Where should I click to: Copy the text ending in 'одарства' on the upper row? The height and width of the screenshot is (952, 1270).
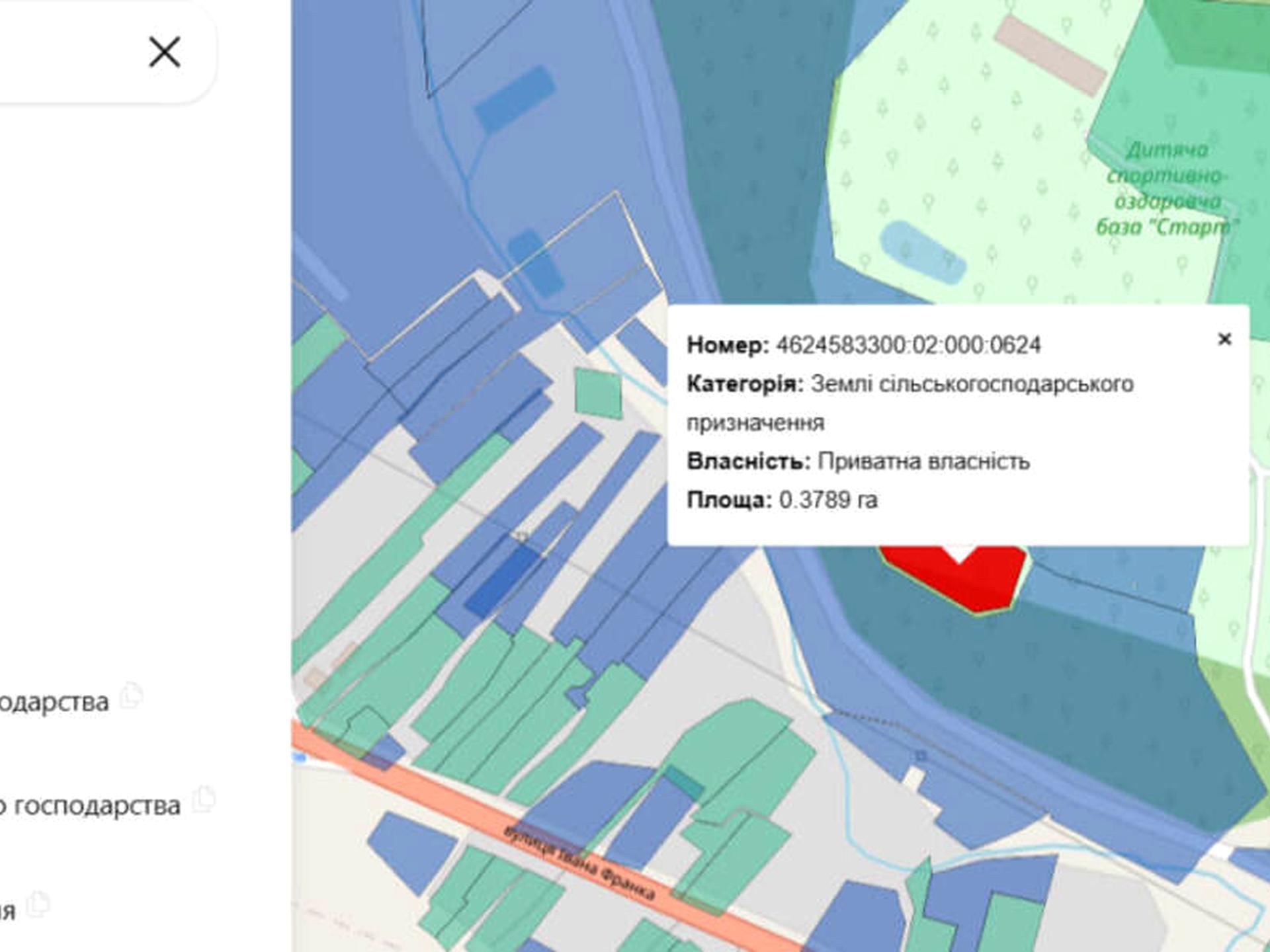tap(131, 695)
